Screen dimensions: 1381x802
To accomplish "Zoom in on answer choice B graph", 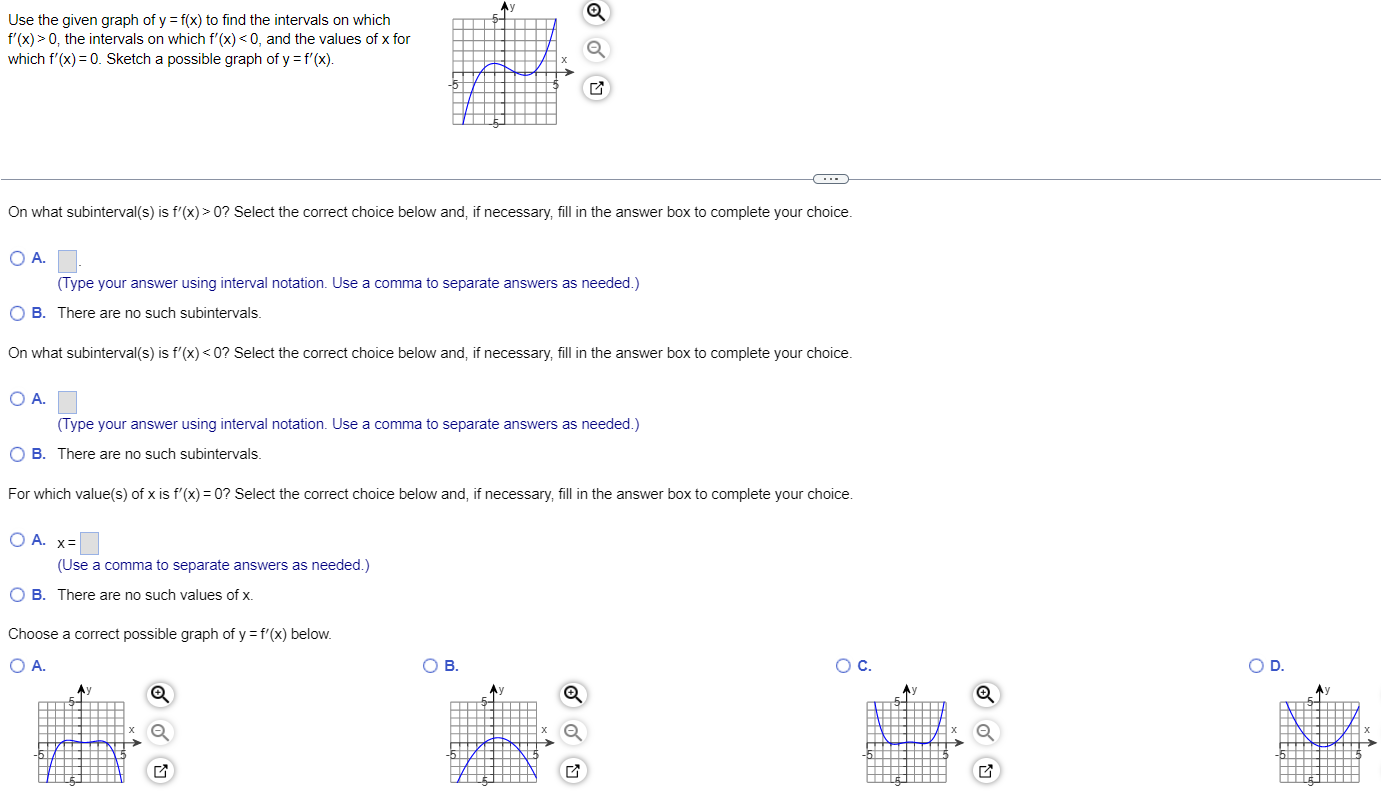I will coord(573,694).
